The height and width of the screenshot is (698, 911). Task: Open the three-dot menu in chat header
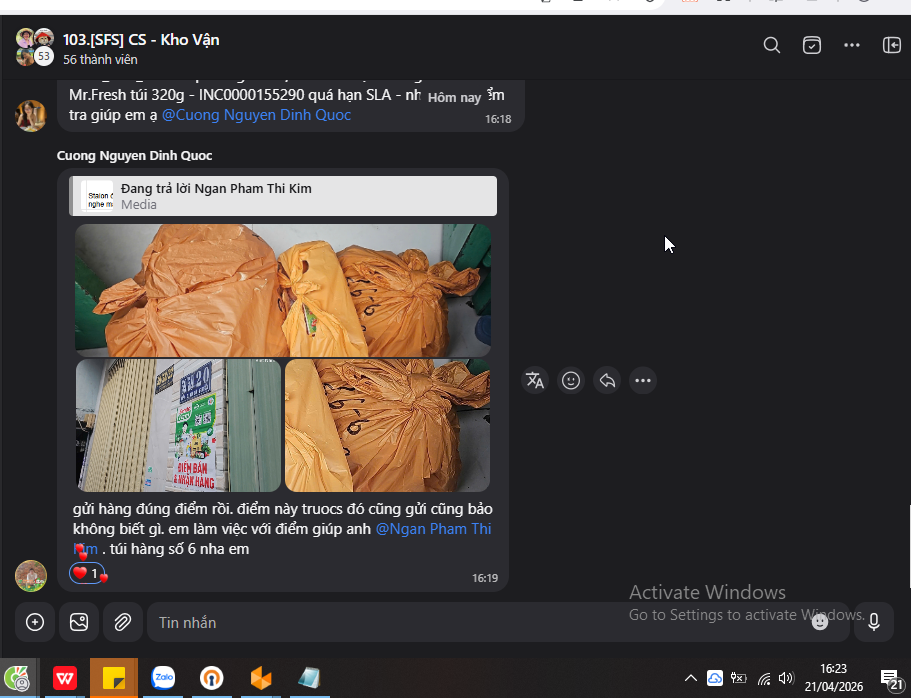[852, 45]
